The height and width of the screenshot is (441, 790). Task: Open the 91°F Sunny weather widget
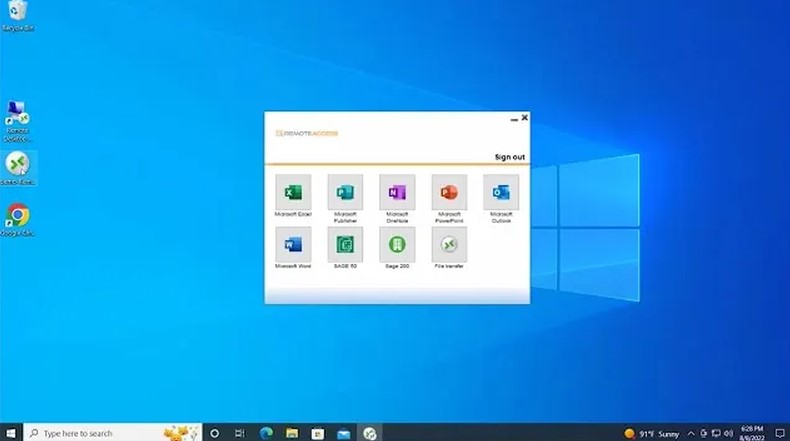coord(651,433)
